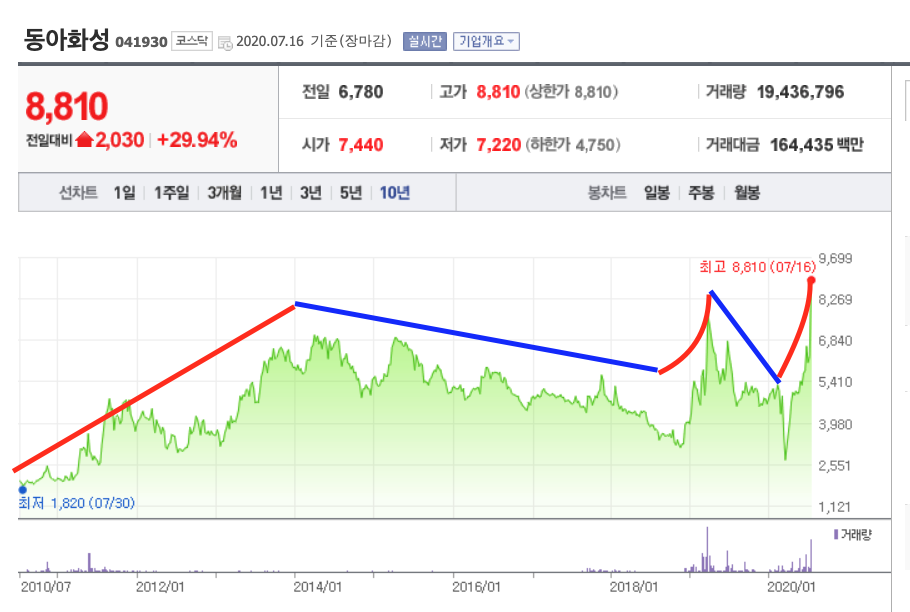Click the 전일 value 6,780

point(360,92)
